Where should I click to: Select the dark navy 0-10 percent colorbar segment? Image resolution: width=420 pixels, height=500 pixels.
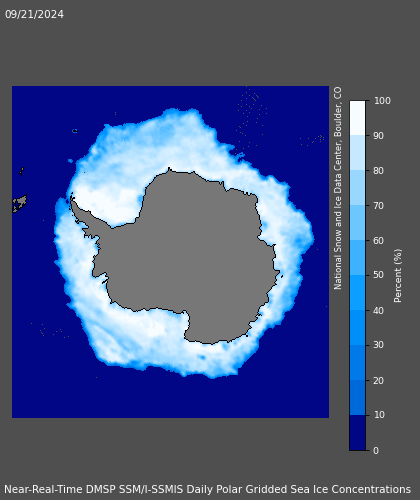357,433
